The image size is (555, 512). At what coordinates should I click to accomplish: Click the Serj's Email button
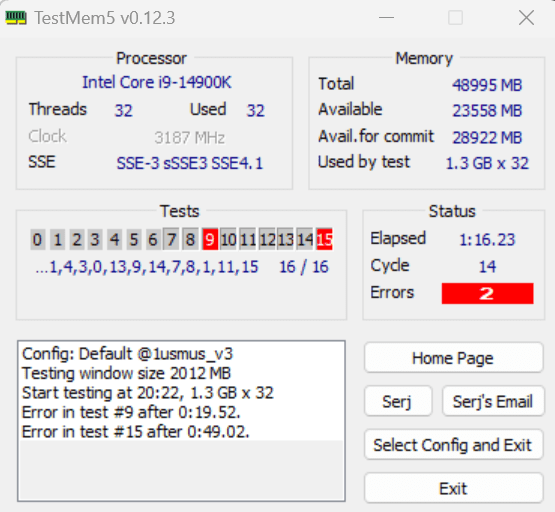click(493, 401)
